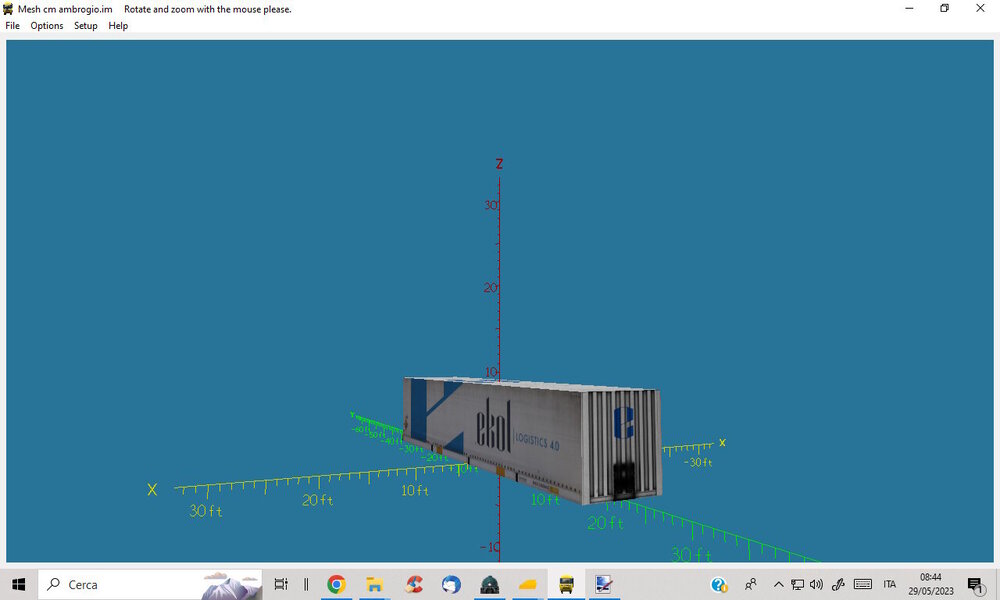Launch Google Chrome from the taskbar

point(336,584)
